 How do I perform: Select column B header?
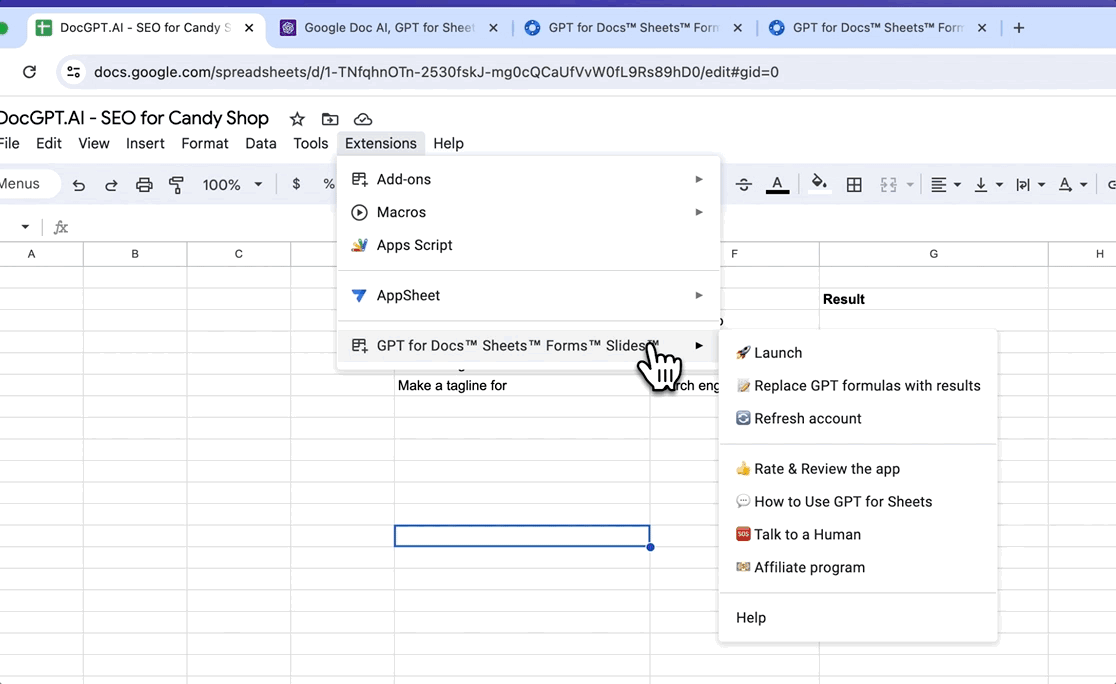coord(135,254)
